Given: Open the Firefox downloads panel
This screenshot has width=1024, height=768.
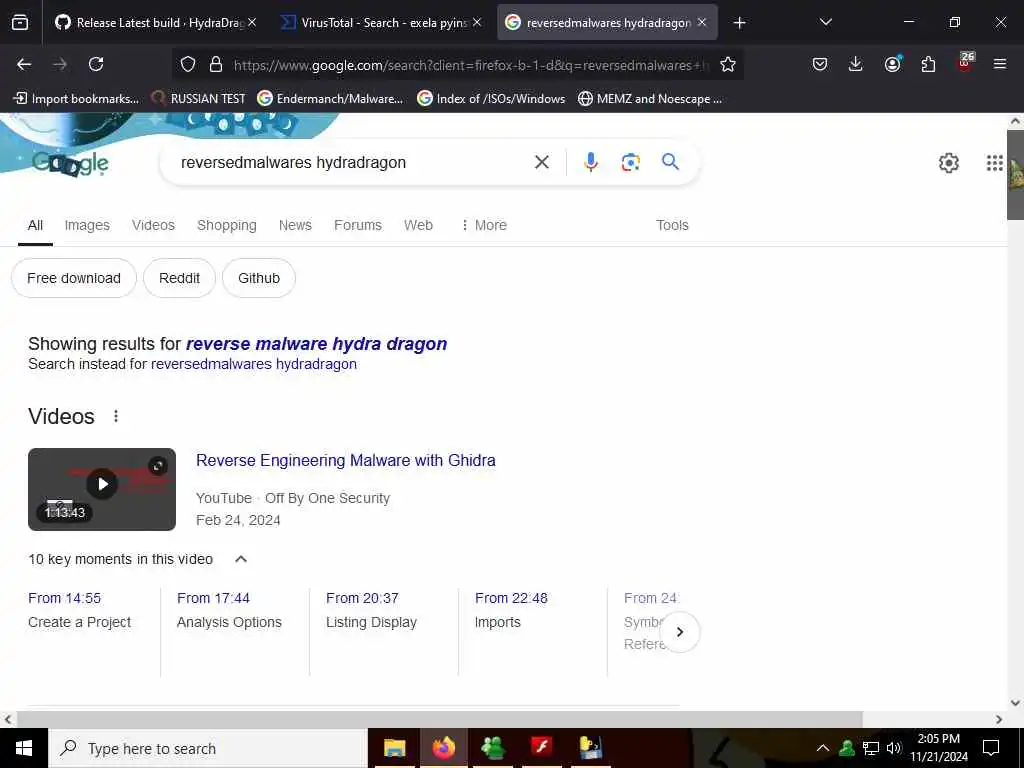Looking at the screenshot, I should point(856,64).
